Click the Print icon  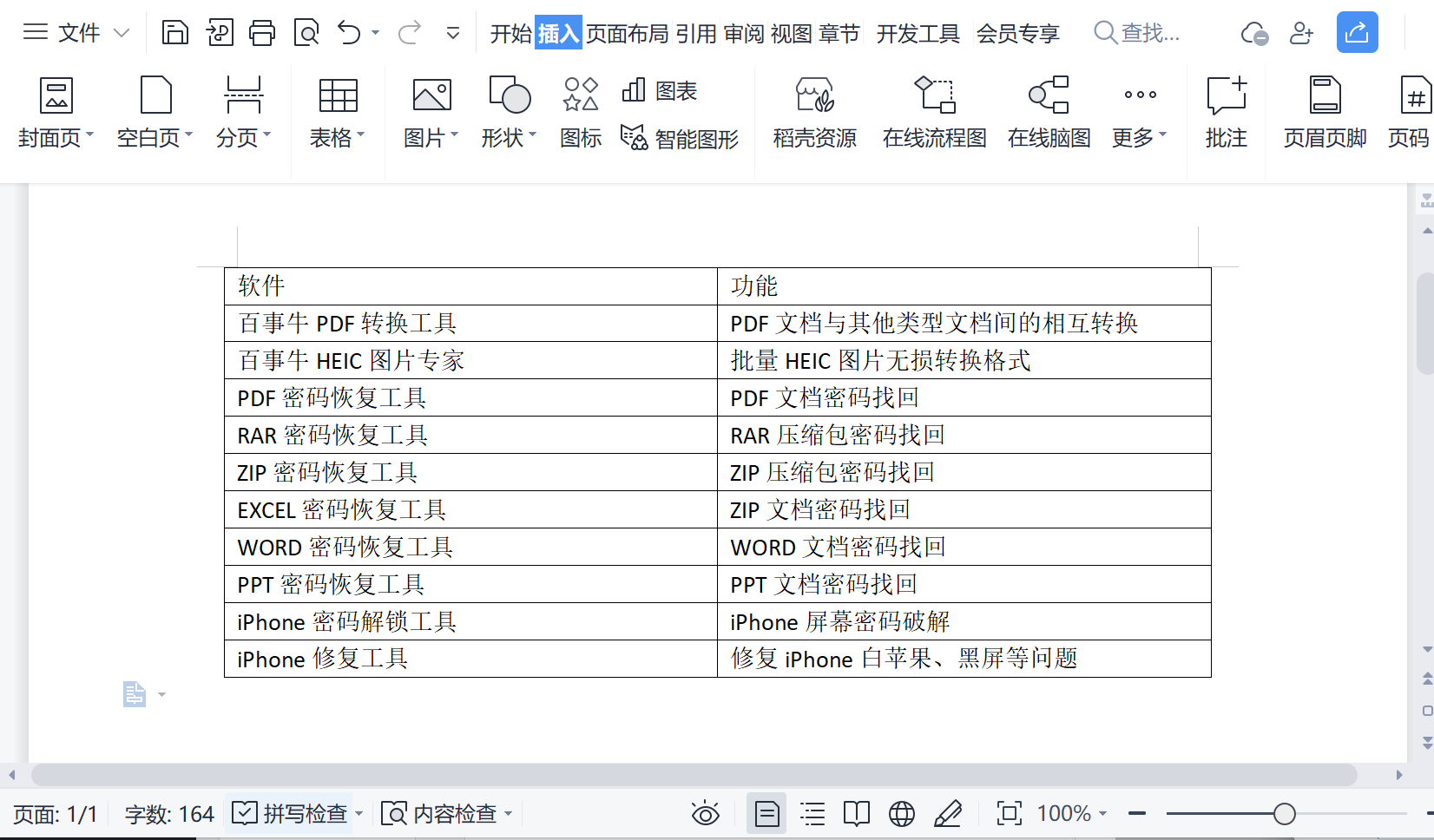coord(262,33)
